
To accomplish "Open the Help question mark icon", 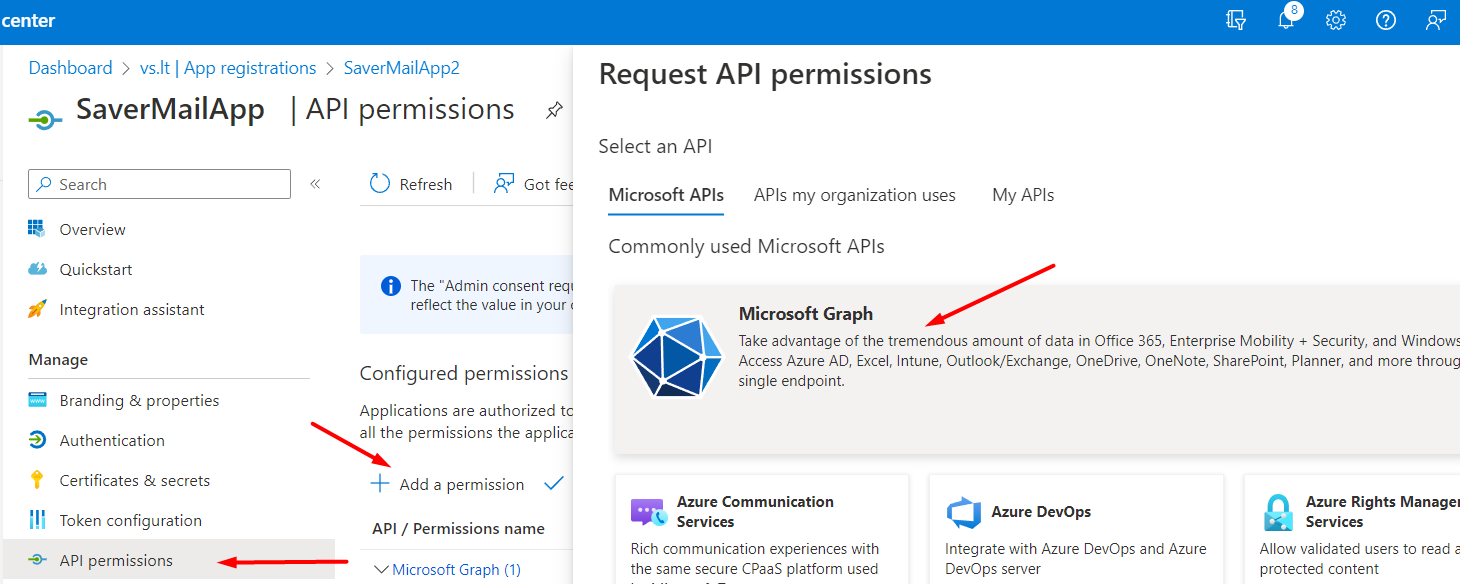I will tap(1386, 20).
